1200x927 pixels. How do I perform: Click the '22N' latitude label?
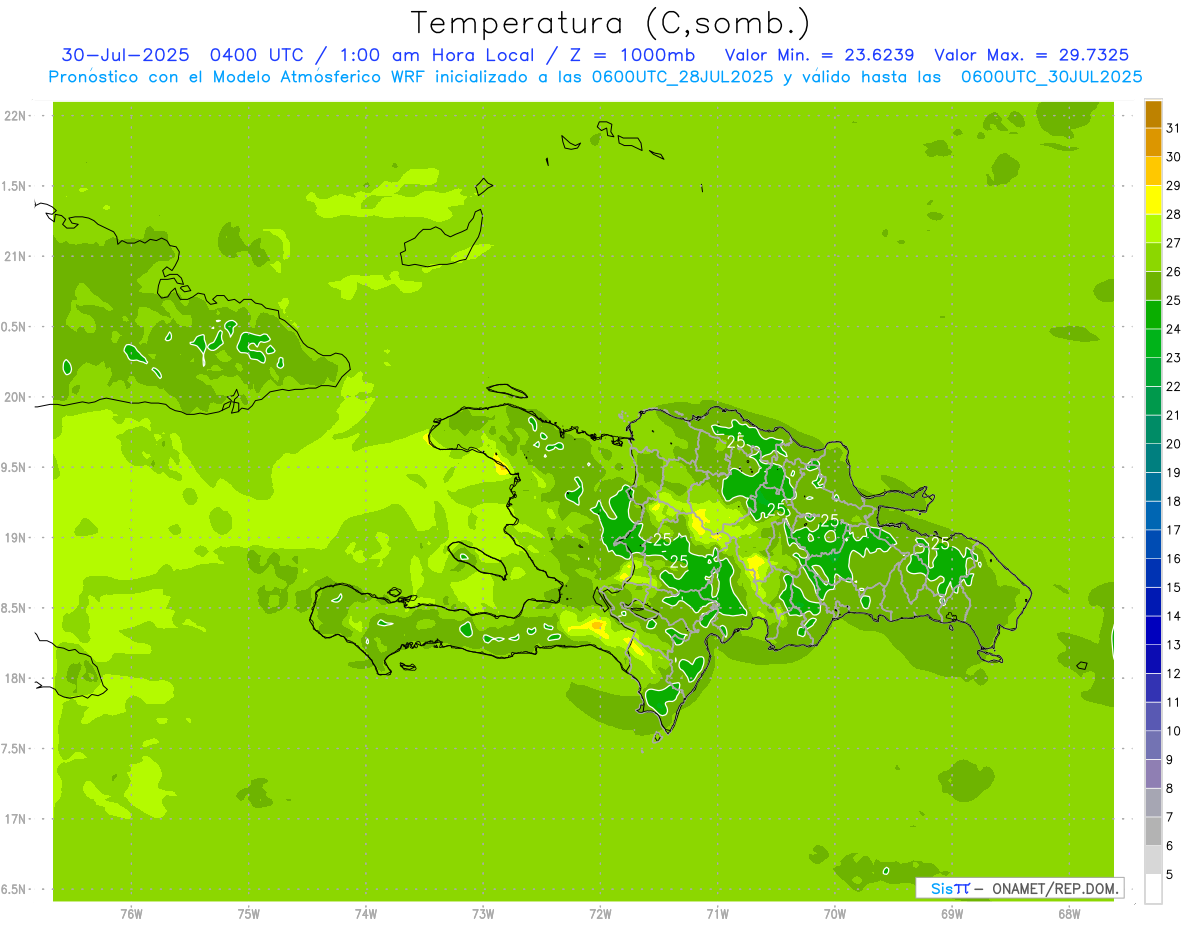(15, 116)
